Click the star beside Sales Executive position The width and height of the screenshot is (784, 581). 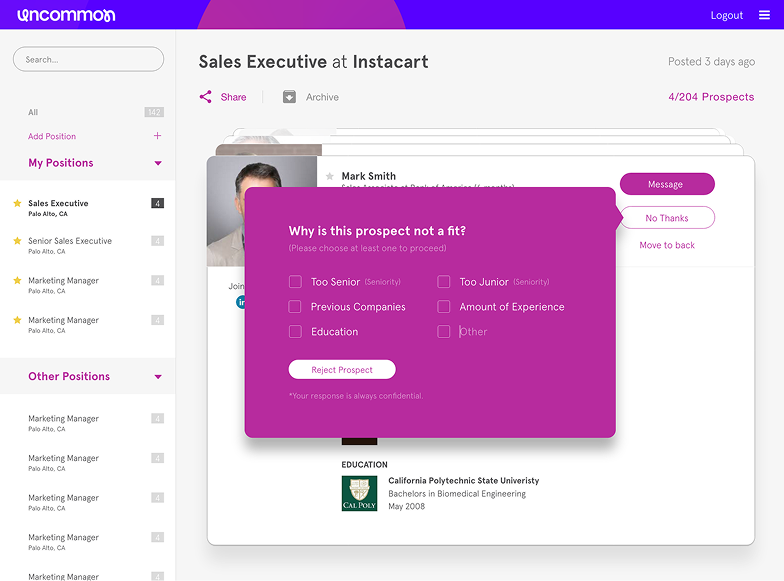(18, 203)
